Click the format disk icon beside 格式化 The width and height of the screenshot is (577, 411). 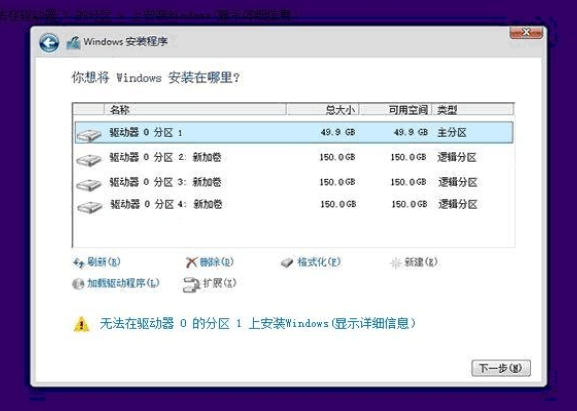287,263
